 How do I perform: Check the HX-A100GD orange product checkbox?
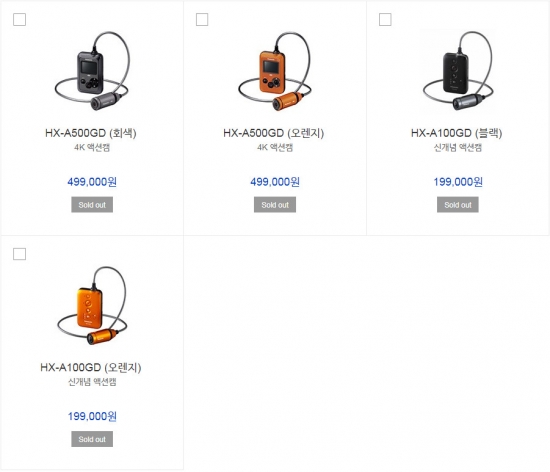pos(19,254)
